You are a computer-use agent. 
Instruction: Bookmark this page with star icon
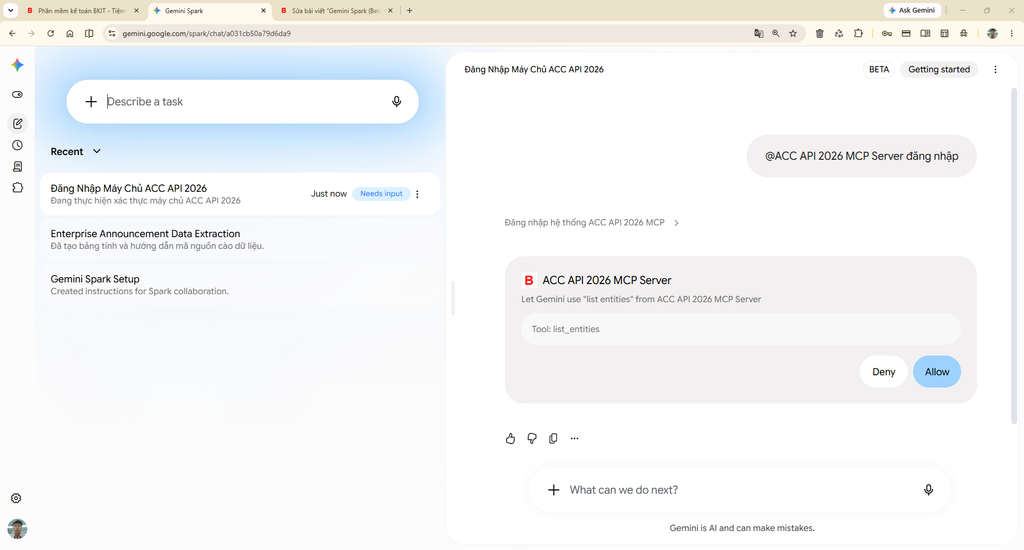click(x=793, y=33)
